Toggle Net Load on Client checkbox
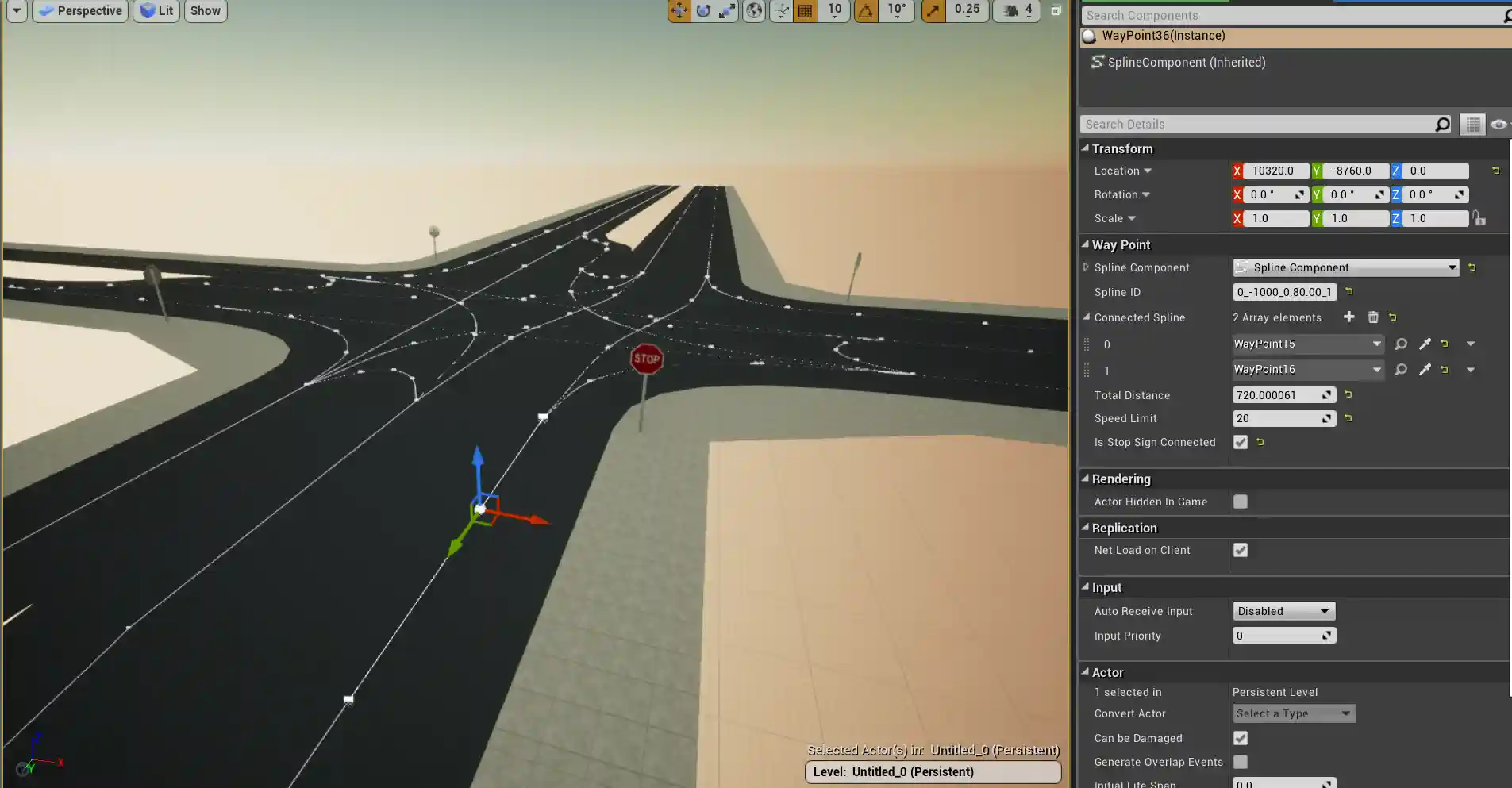This screenshot has width=1512, height=788. click(x=1241, y=550)
